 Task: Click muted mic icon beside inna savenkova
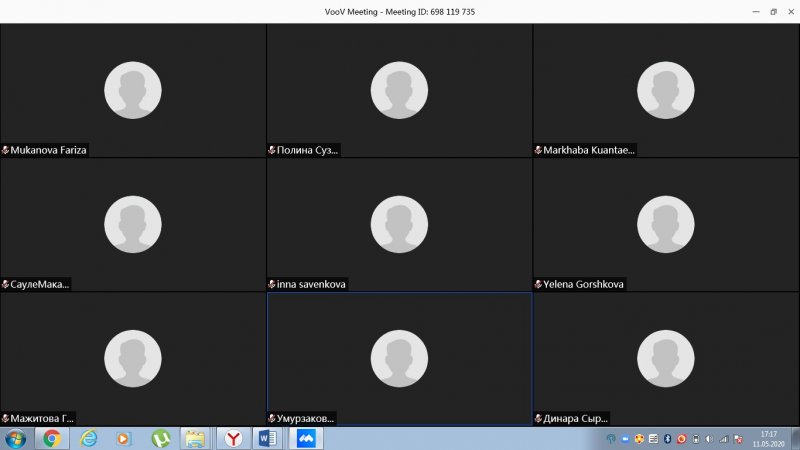[271, 284]
